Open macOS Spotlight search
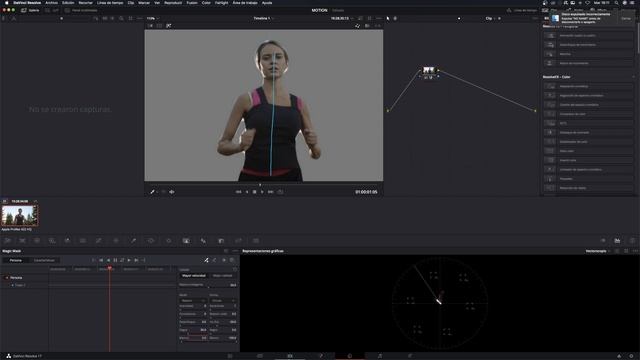This screenshot has height=360, width=640. point(616,2)
